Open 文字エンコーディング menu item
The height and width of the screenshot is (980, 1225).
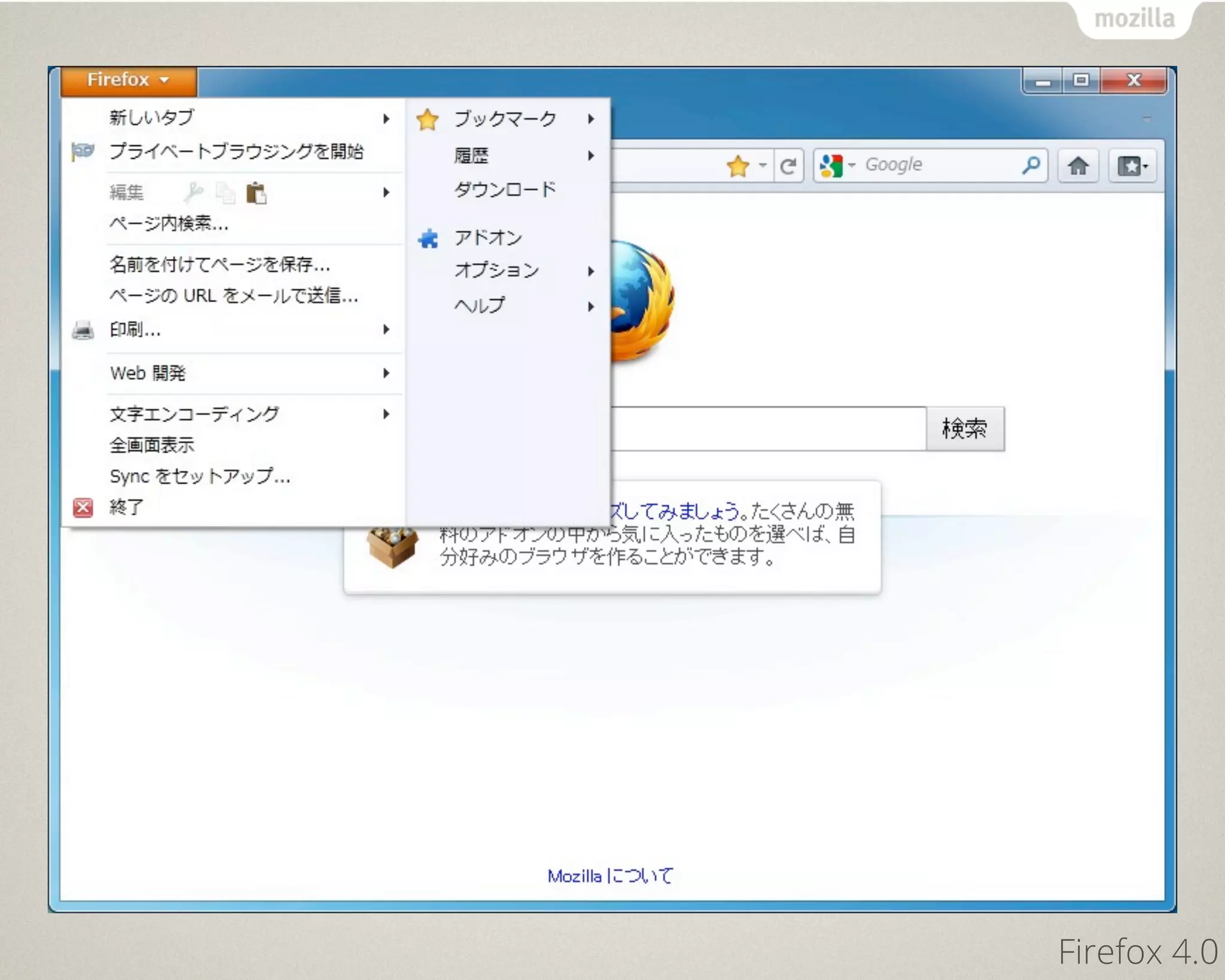(x=194, y=413)
